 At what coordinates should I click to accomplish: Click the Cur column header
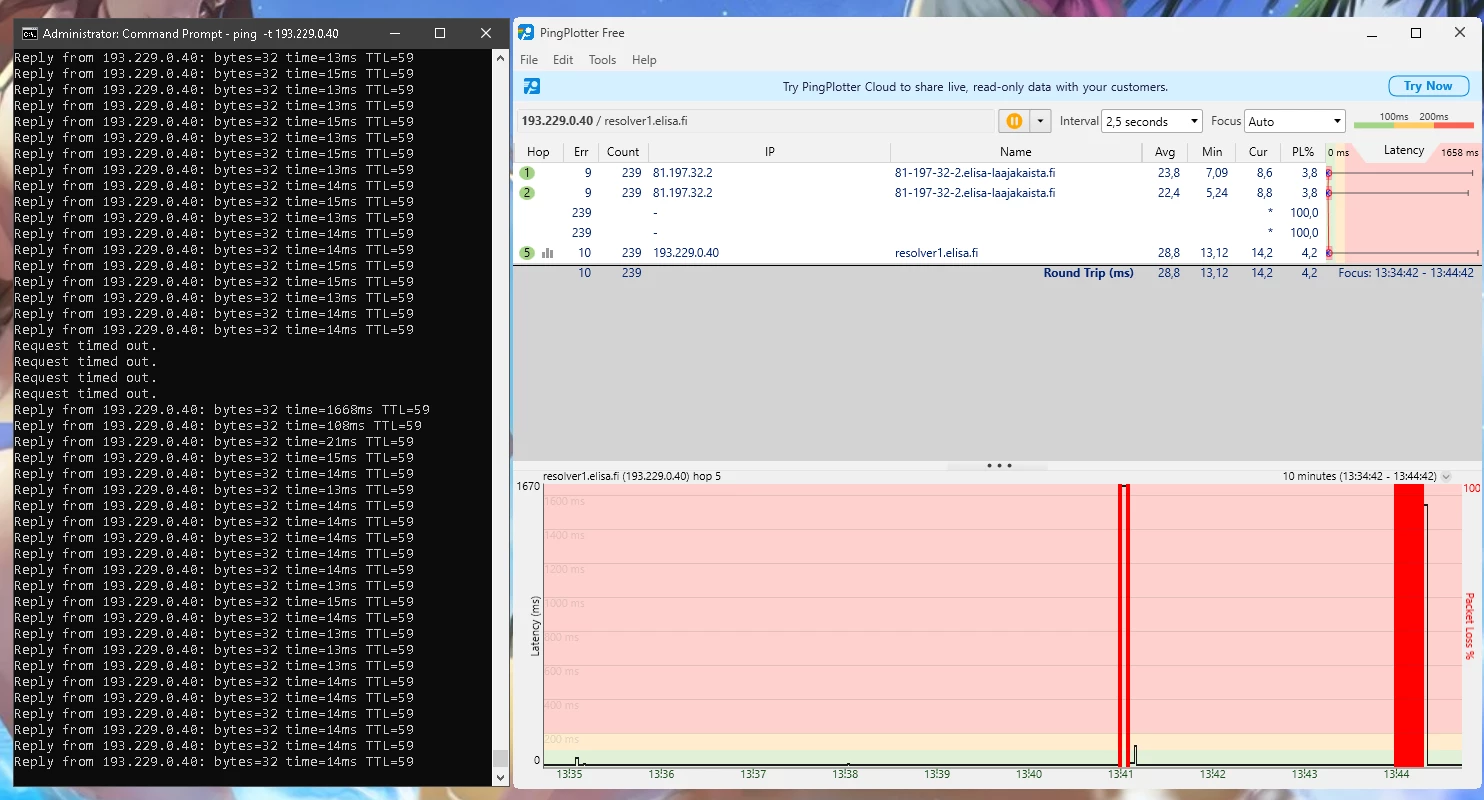click(x=1258, y=152)
